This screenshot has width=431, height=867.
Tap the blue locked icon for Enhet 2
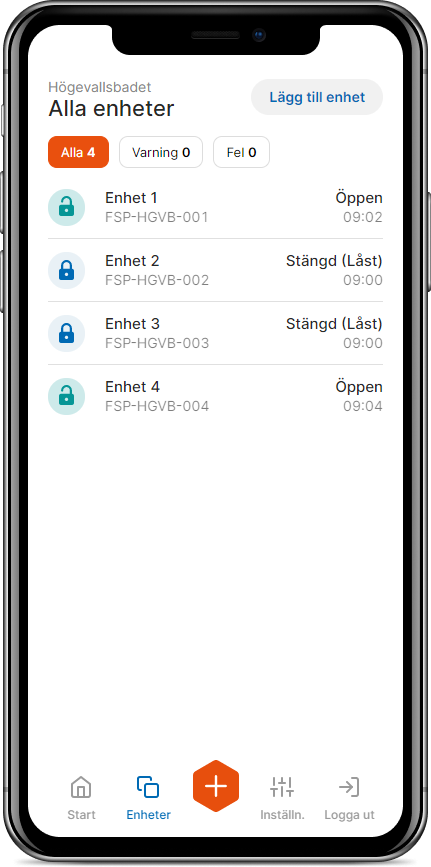point(66,270)
